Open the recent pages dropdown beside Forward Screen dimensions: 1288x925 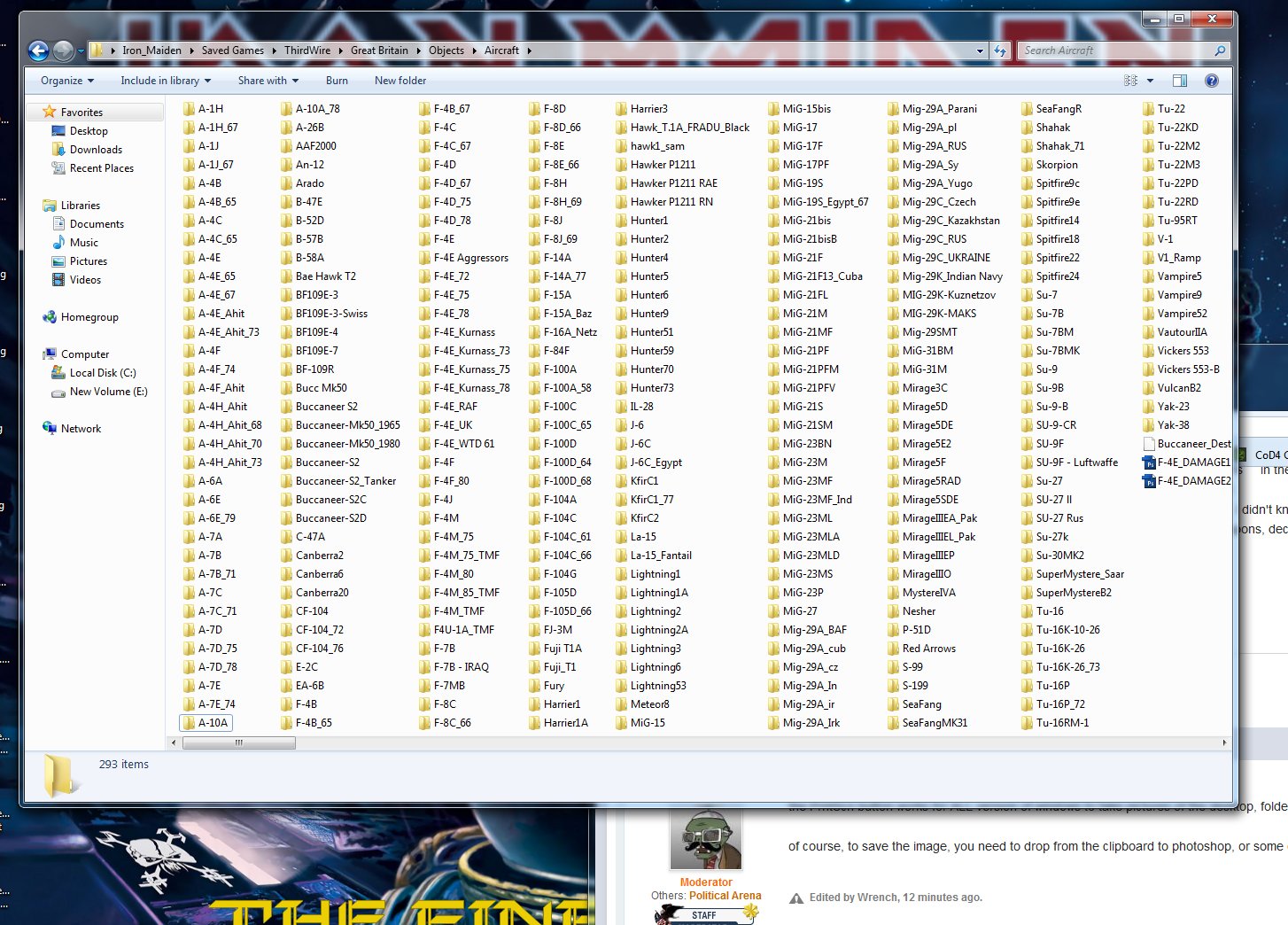81,51
